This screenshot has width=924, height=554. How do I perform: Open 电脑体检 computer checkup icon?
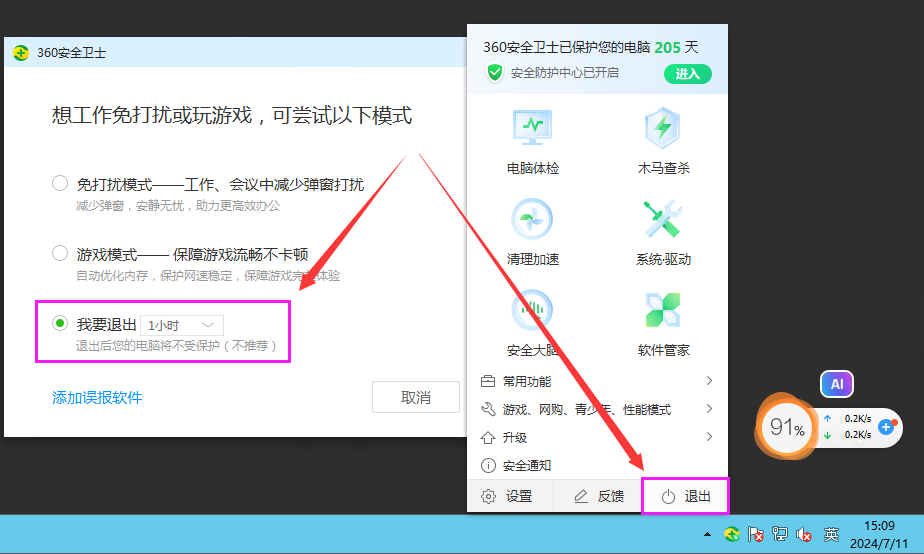pos(532,128)
